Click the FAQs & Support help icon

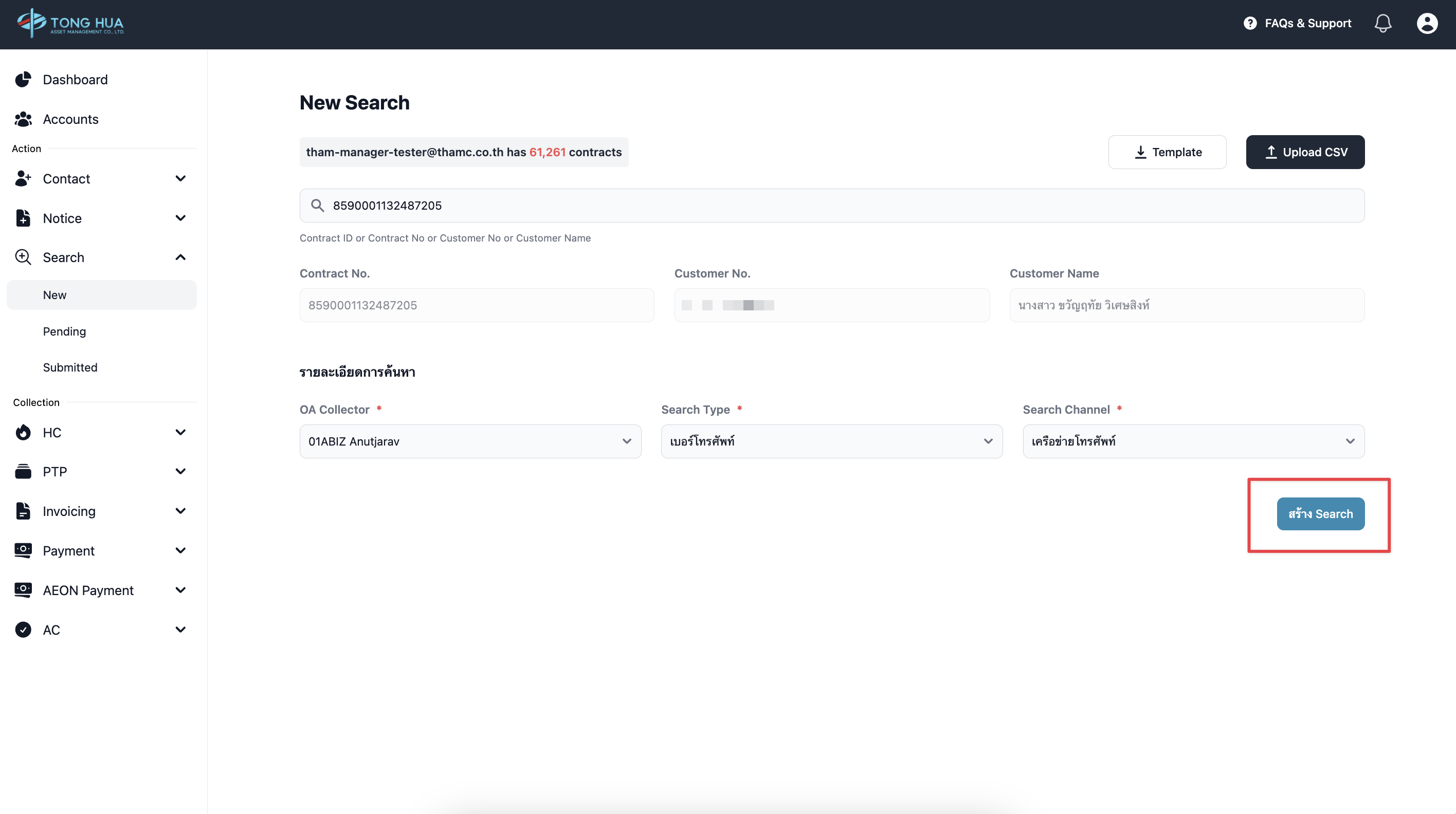pyautogui.click(x=1250, y=23)
